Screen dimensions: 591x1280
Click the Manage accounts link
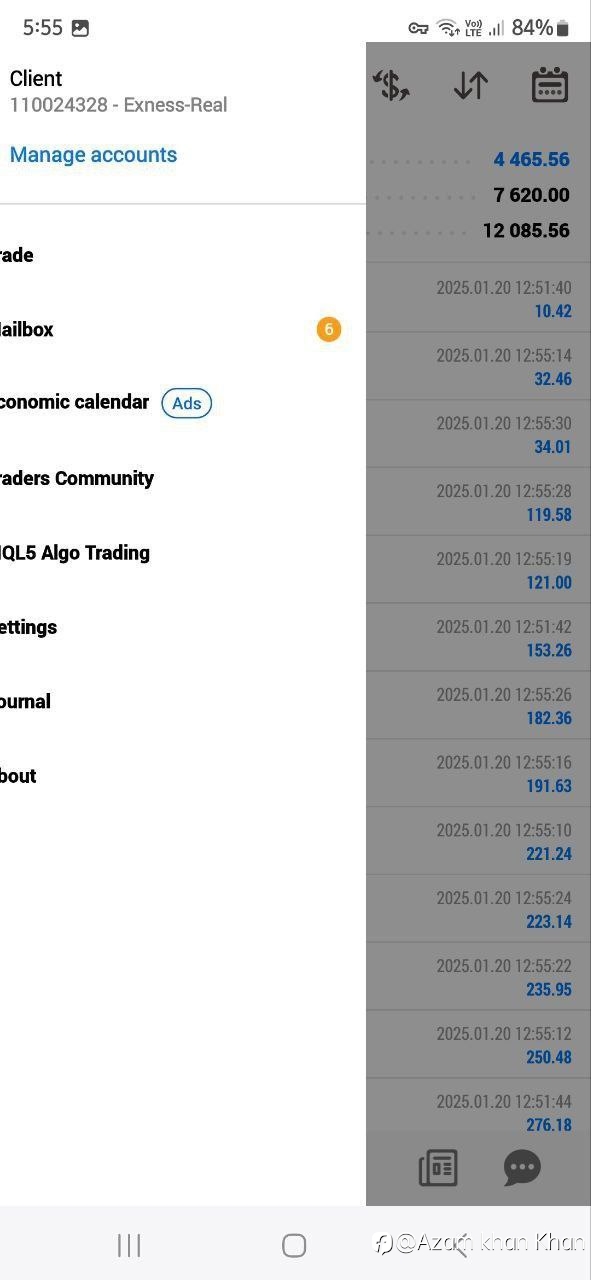93,155
